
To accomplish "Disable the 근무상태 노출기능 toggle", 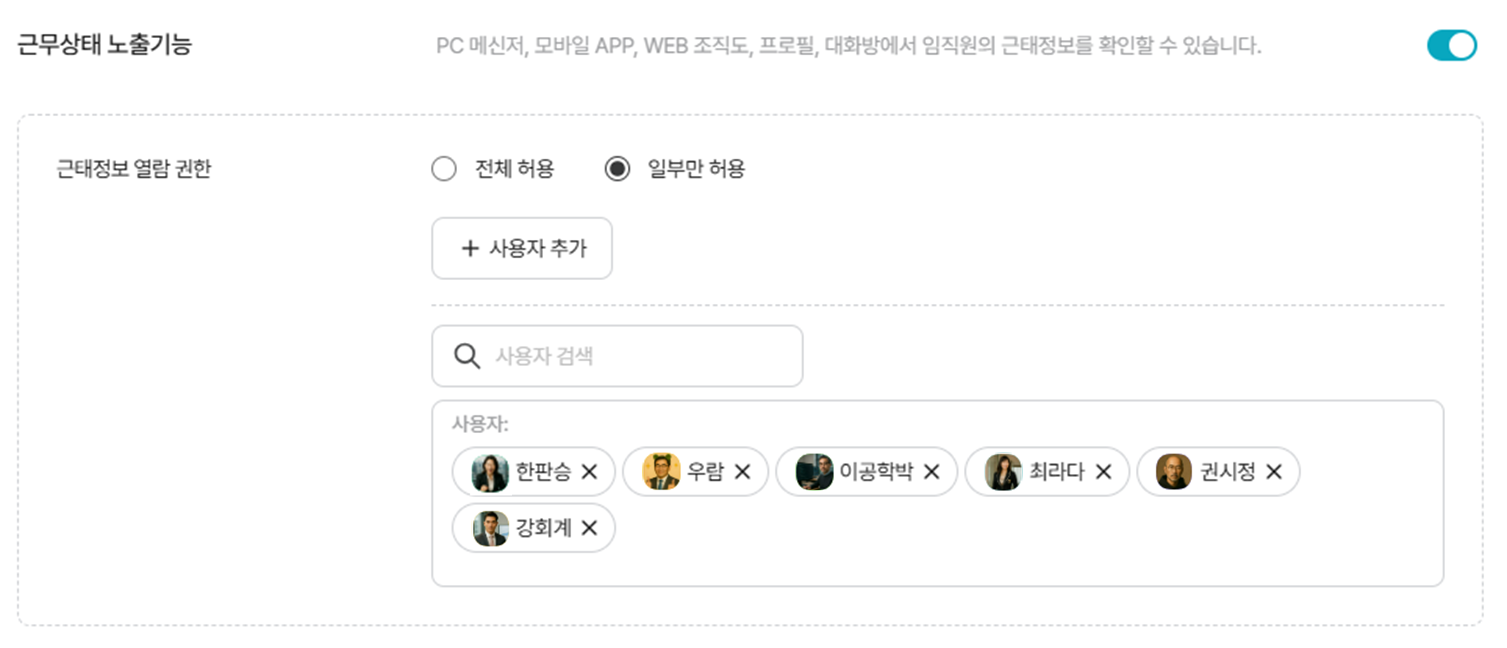I will pos(1451,46).
